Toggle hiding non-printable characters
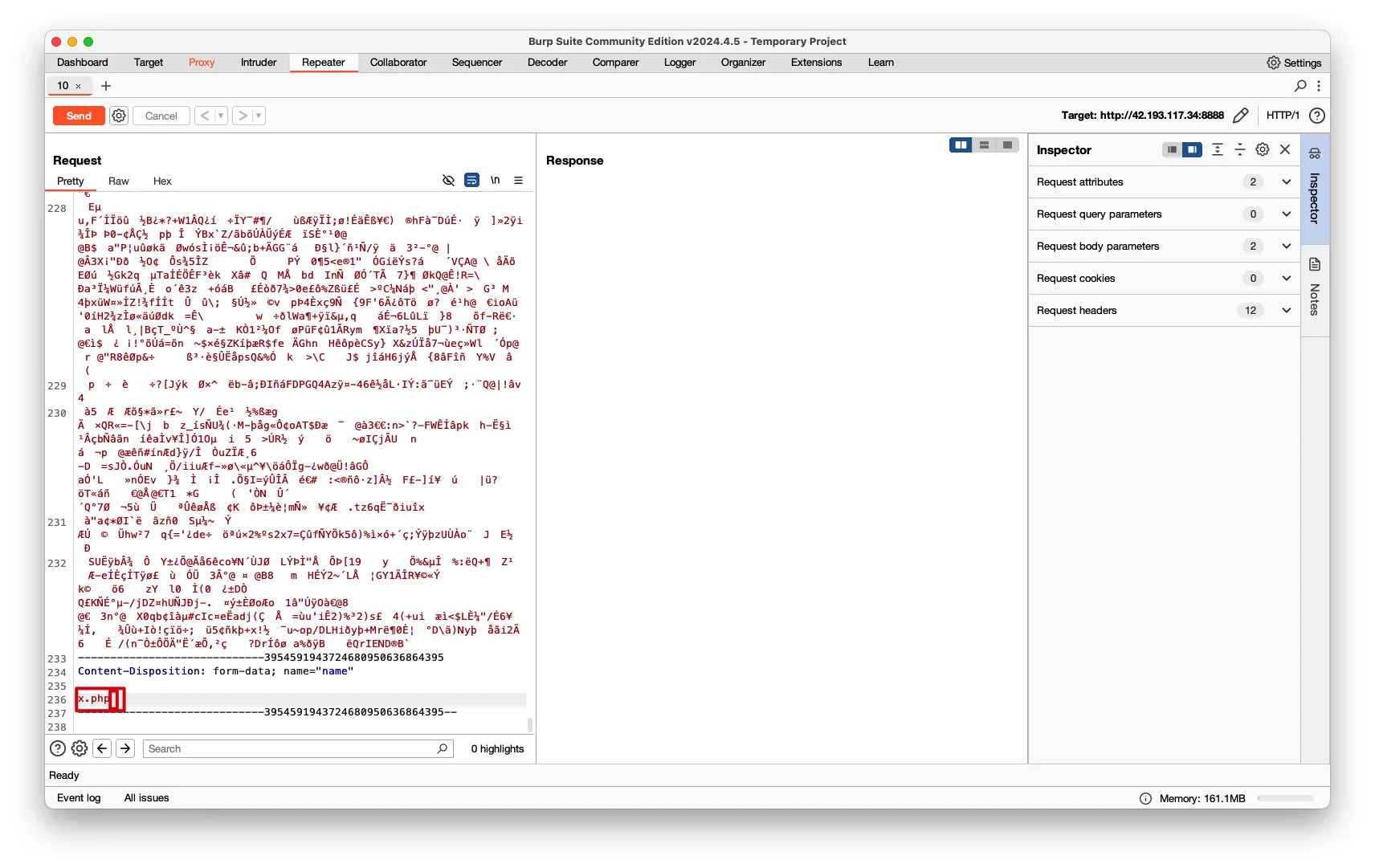 coord(449,181)
